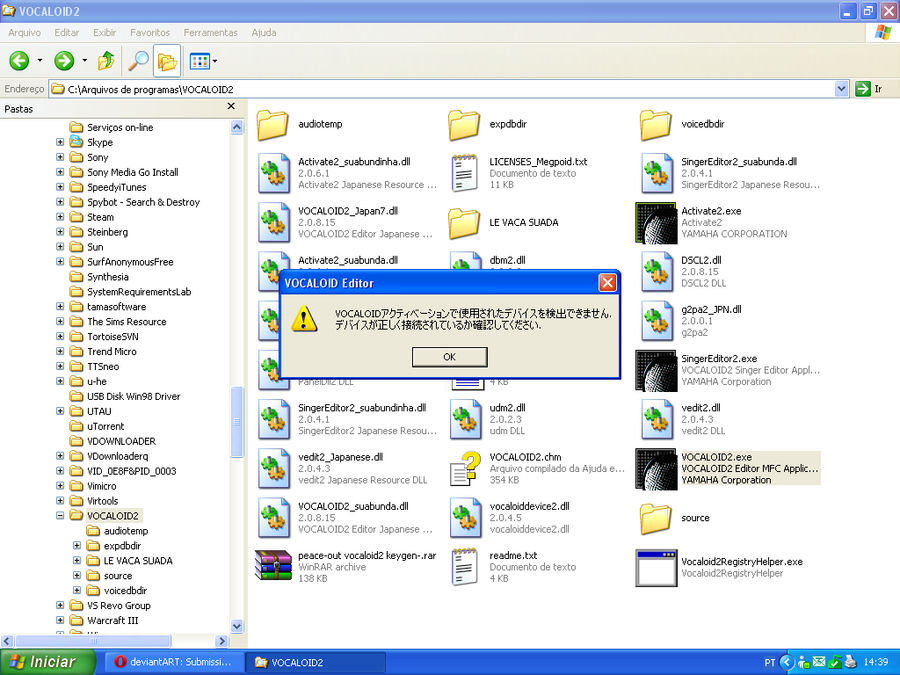The height and width of the screenshot is (675, 900).
Task: Click folder pane horizontal scroll right arrow
Action: coord(222,641)
